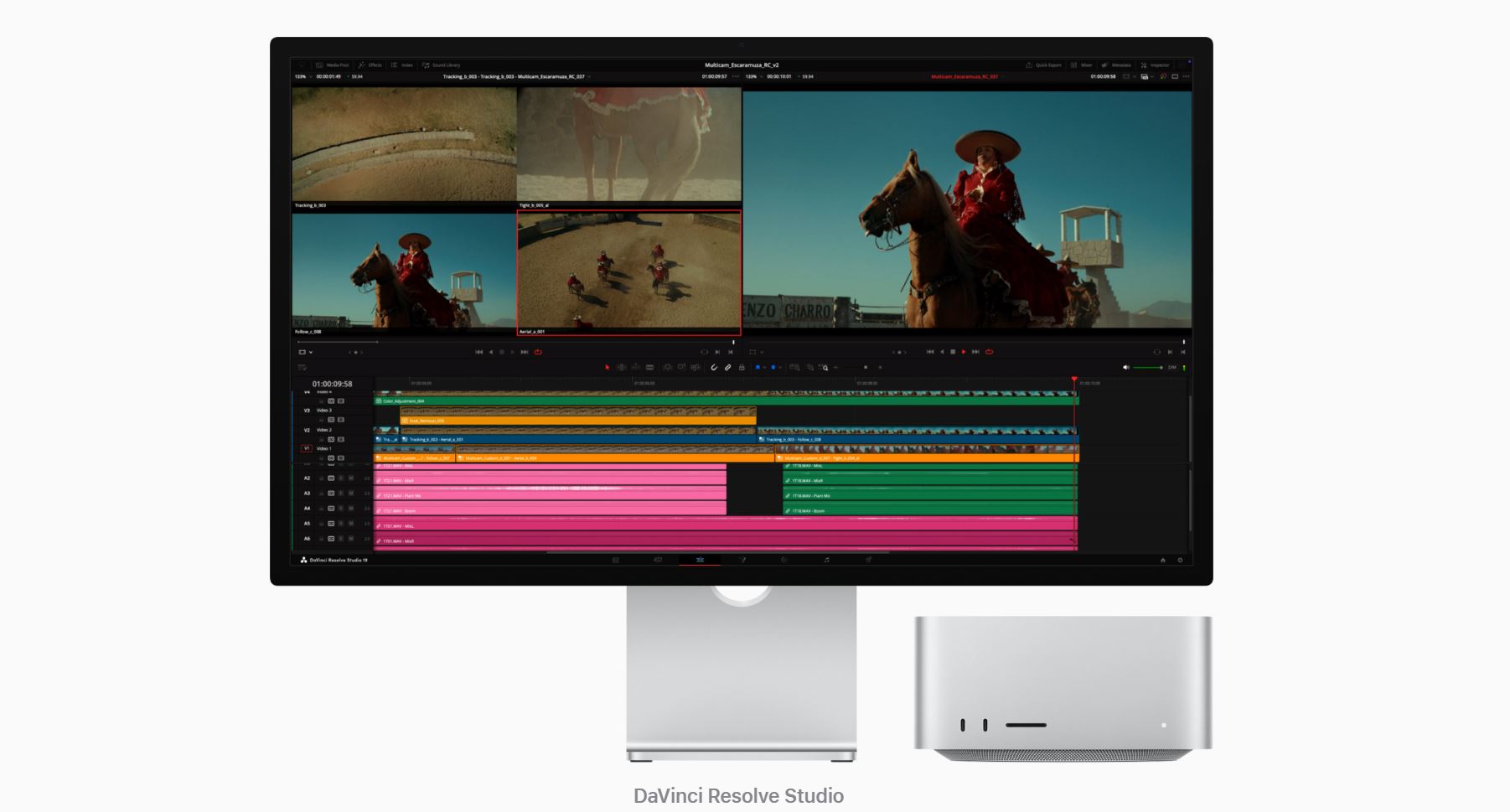The width and height of the screenshot is (1510, 812).
Task: Open the Effects panel
Action: click(x=370, y=65)
